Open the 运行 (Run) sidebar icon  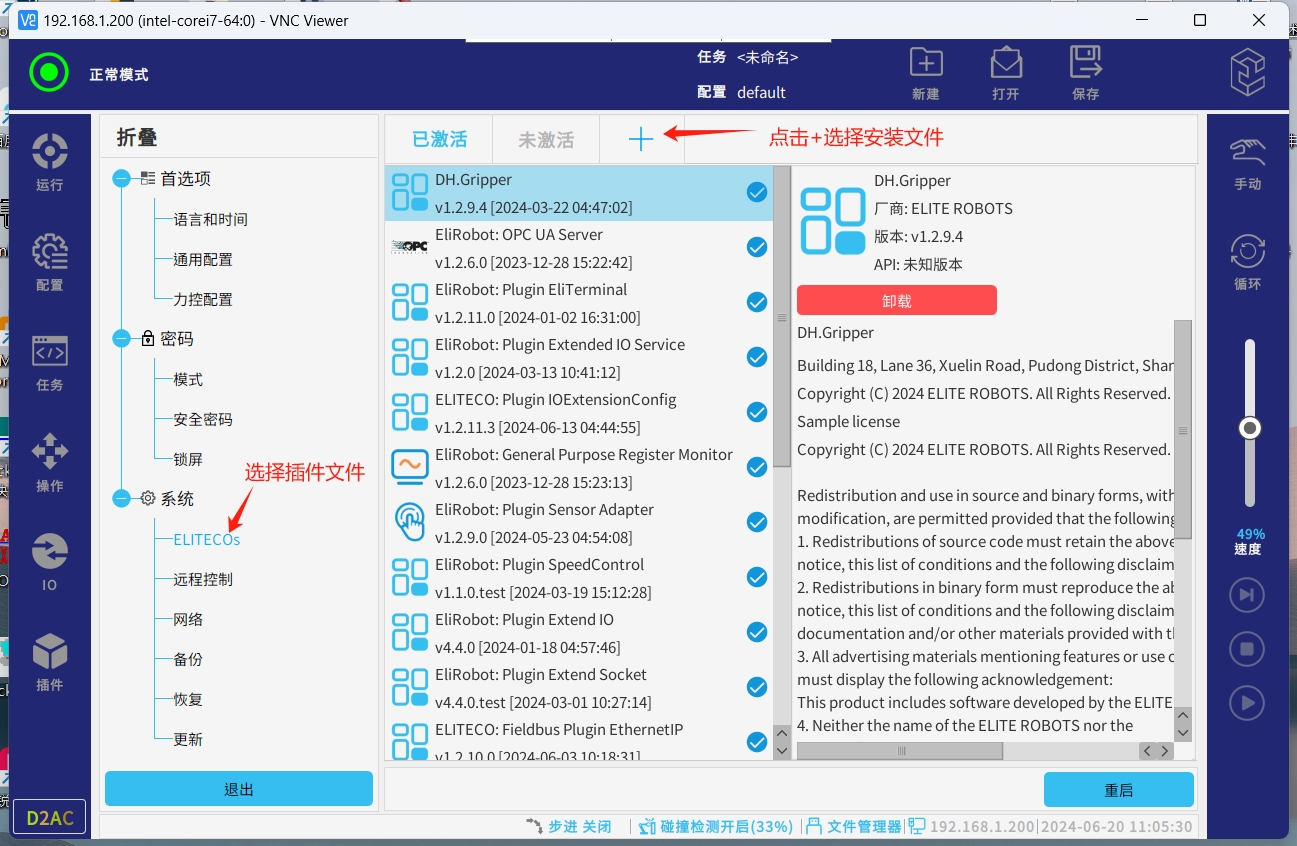coord(49,161)
